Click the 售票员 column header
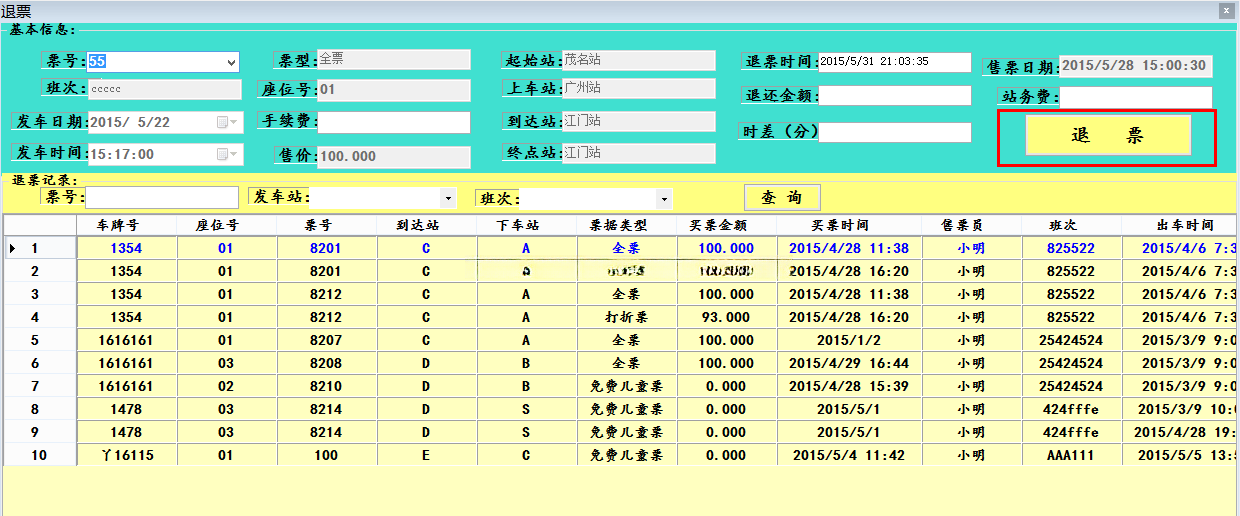This screenshot has height=516, width=1240. coord(971,225)
